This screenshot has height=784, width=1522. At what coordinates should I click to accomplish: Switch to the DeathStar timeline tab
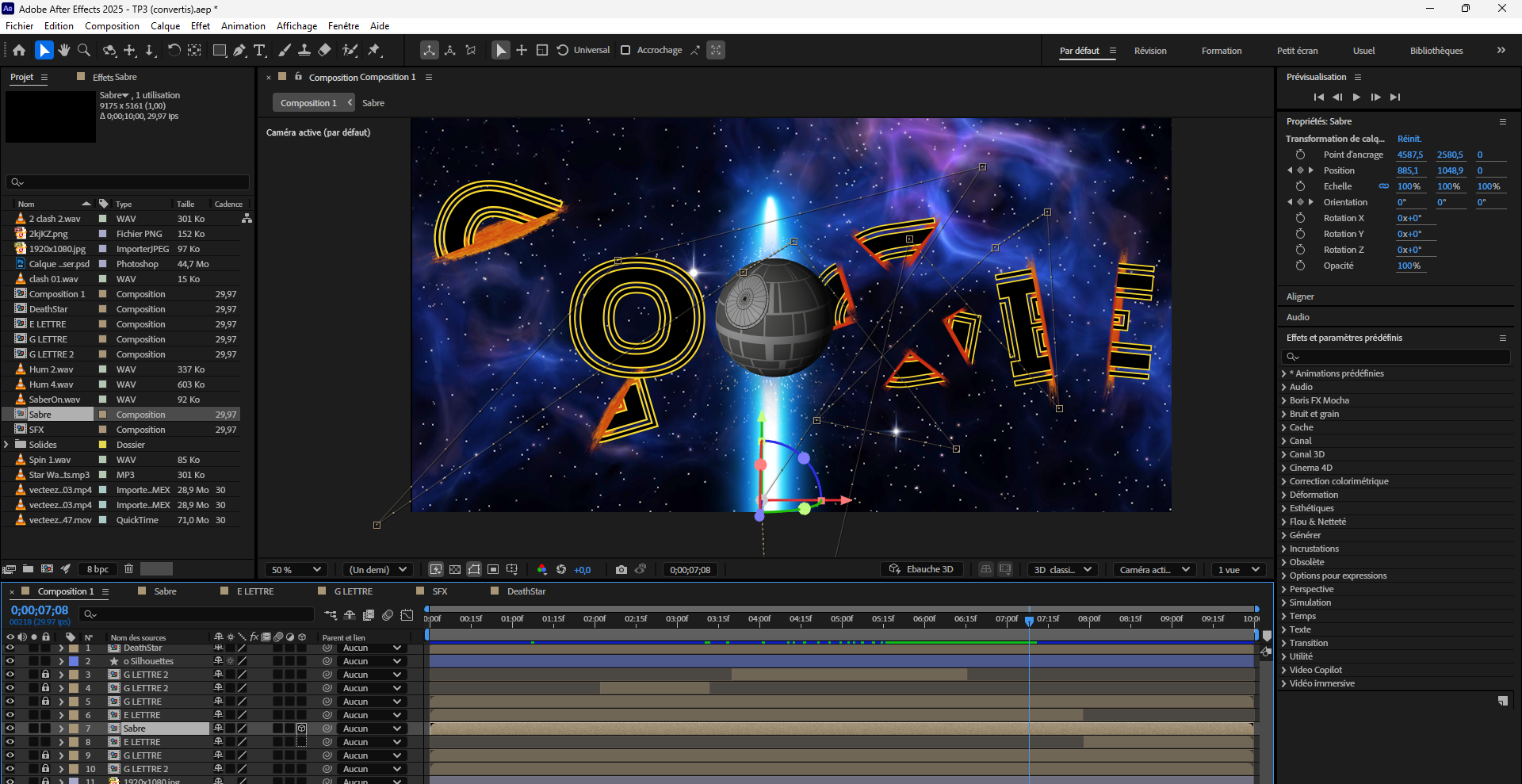[526, 591]
